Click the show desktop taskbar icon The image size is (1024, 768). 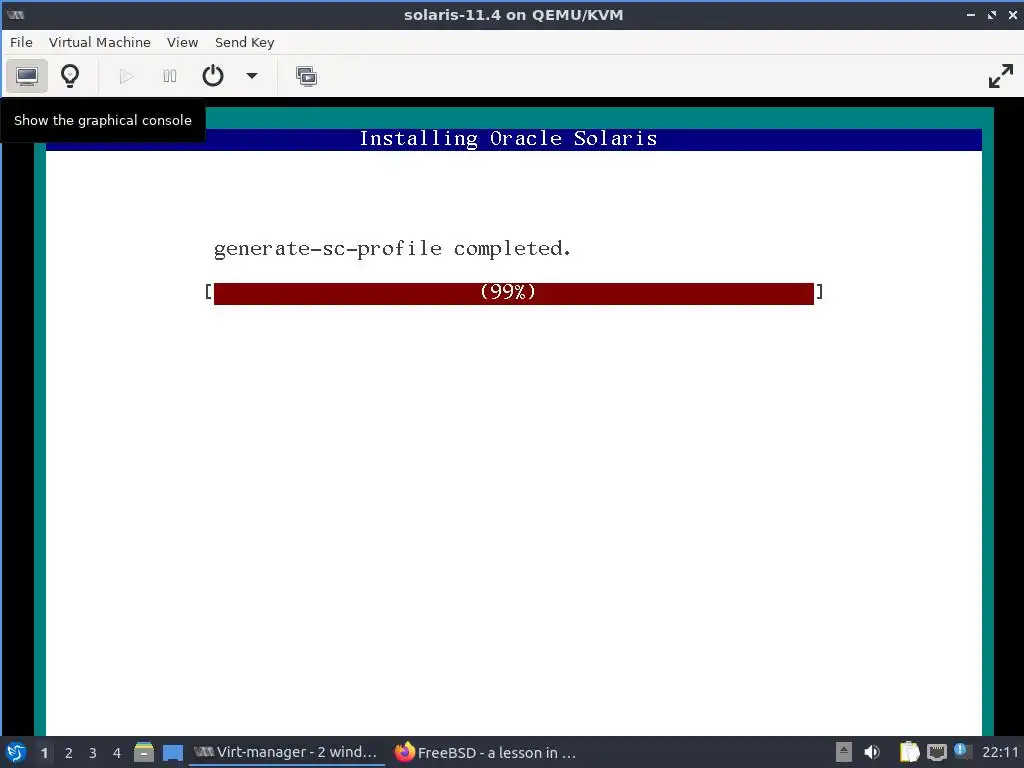point(172,752)
